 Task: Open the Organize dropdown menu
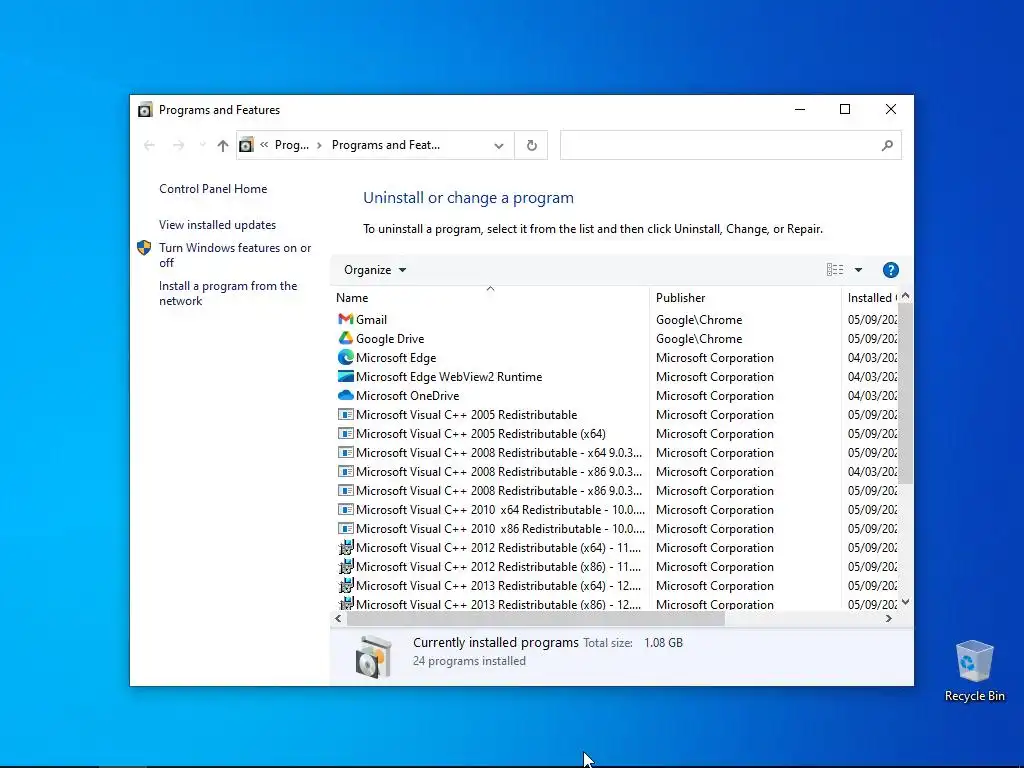(x=375, y=270)
